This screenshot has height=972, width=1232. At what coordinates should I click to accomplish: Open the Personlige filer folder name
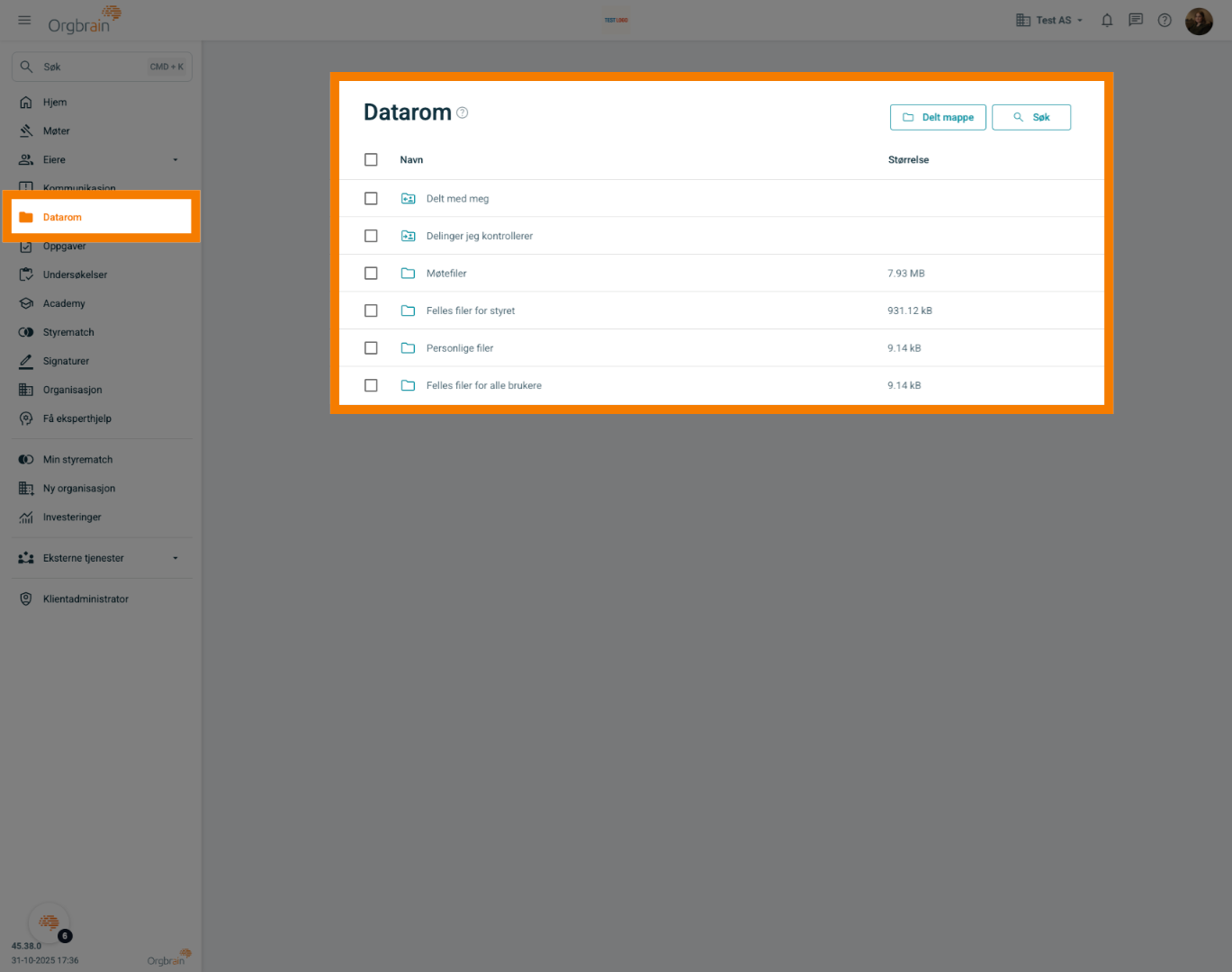(460, 348)
